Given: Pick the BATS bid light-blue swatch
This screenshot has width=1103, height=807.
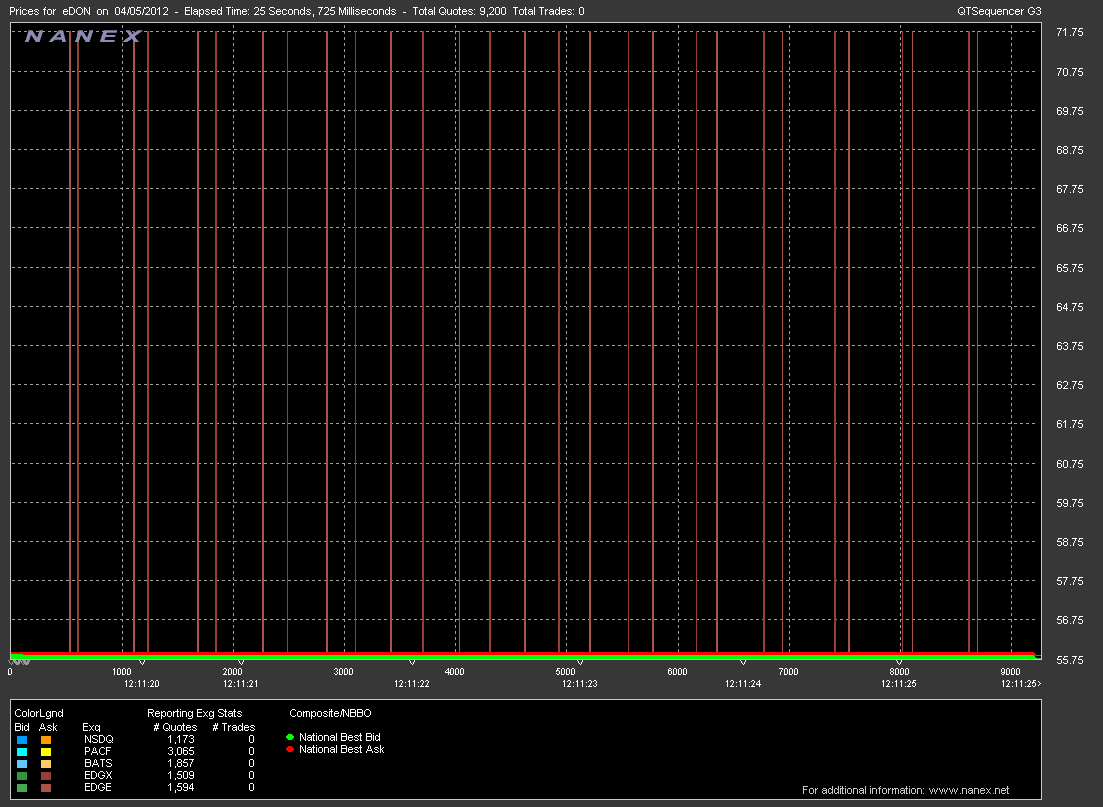Looking at the screenshot, I should pos(22,763).
